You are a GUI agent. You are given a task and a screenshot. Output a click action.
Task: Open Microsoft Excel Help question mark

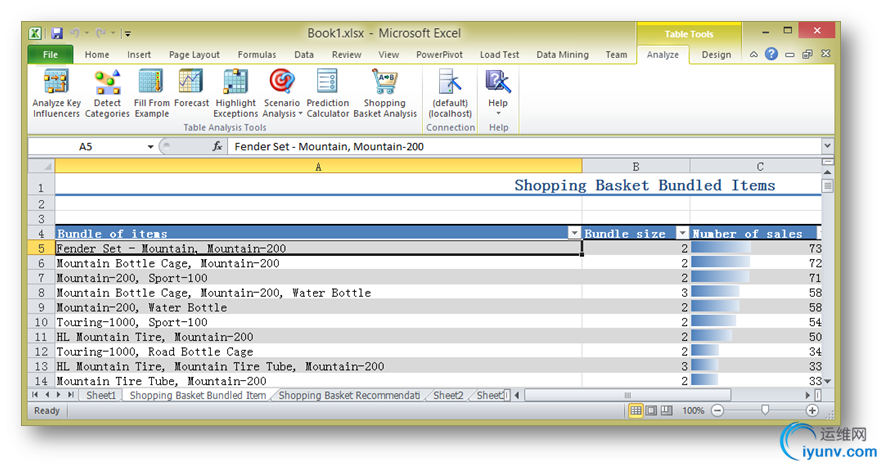pos(771,54)
